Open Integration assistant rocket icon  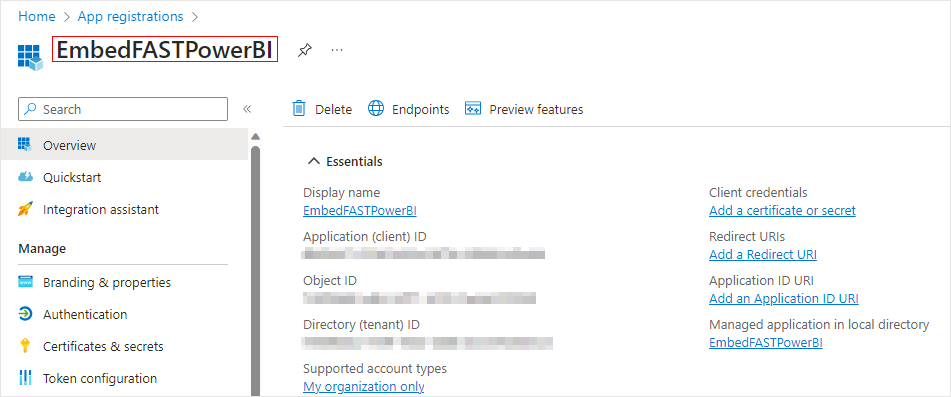[x=25, y=209]
